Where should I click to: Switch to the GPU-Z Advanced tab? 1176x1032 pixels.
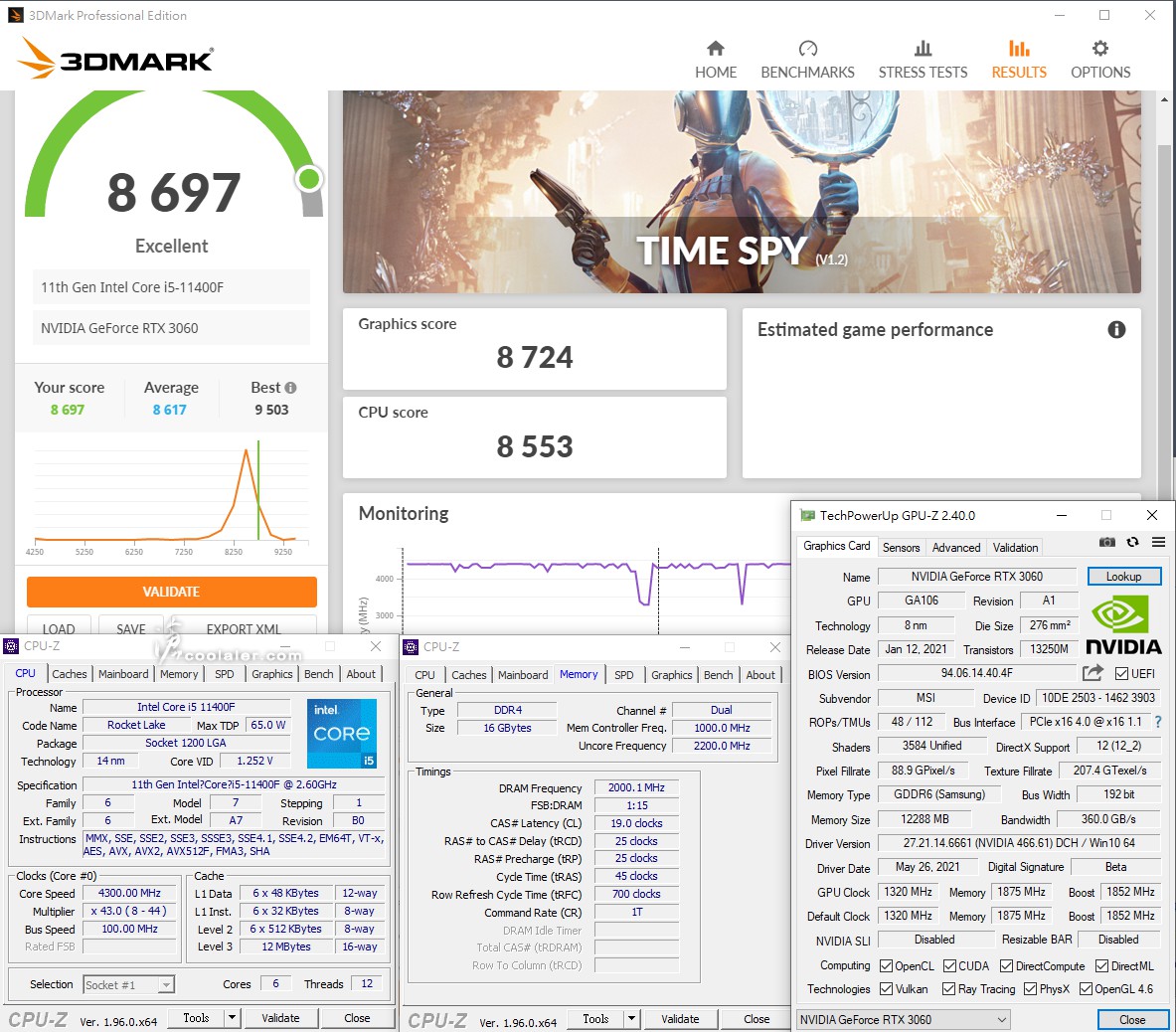956,548
